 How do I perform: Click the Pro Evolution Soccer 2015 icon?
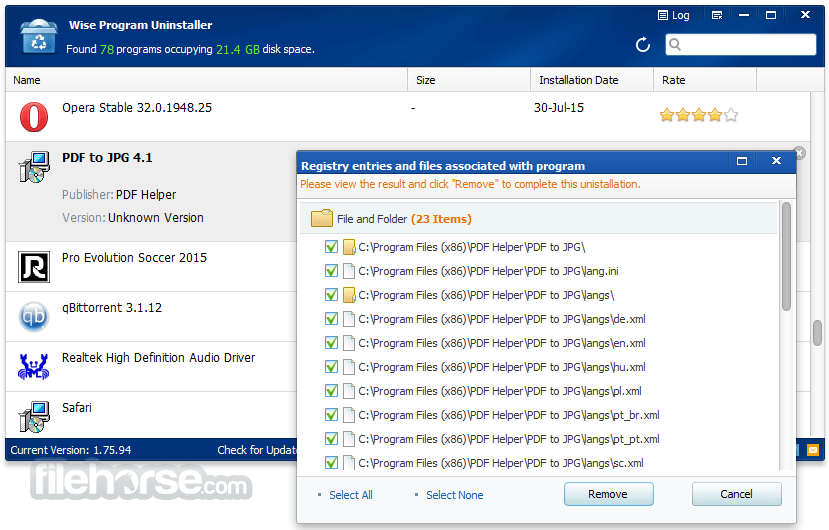[x=34, y=267]
